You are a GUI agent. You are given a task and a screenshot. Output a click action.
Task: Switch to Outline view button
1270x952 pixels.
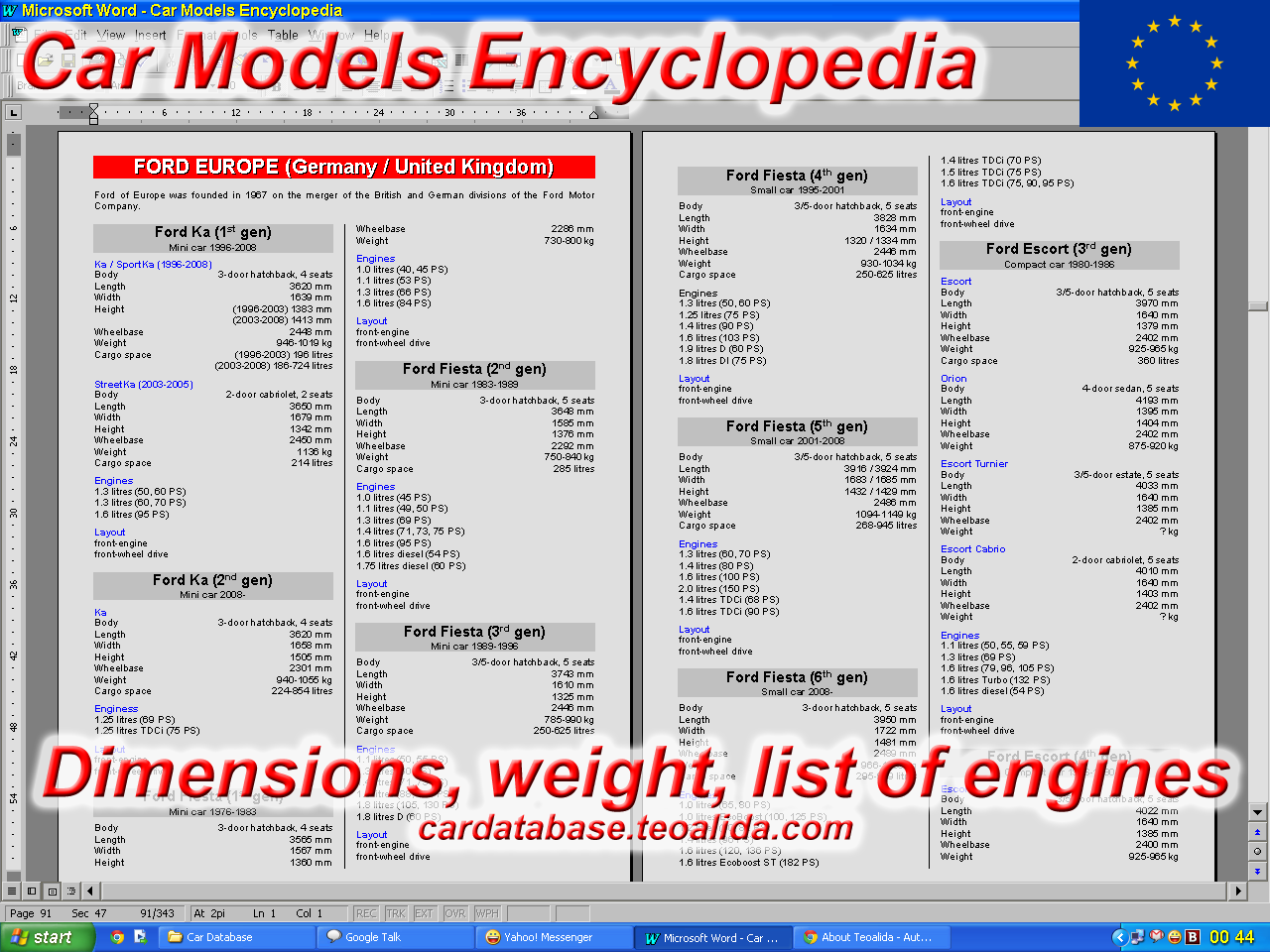coord(73,892)
